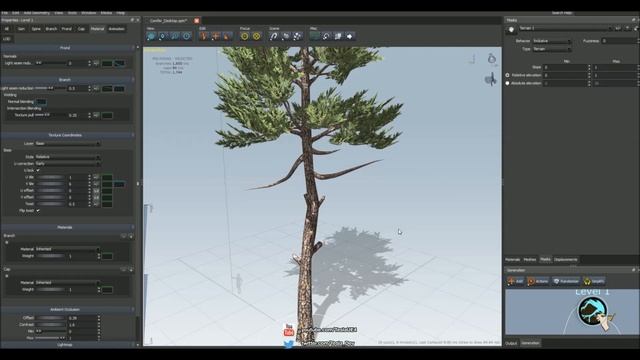This screenshot has height=360, width=640.
Task: Open the Branch Material Inherited dropdown
Action: click(x=67, y=249)
